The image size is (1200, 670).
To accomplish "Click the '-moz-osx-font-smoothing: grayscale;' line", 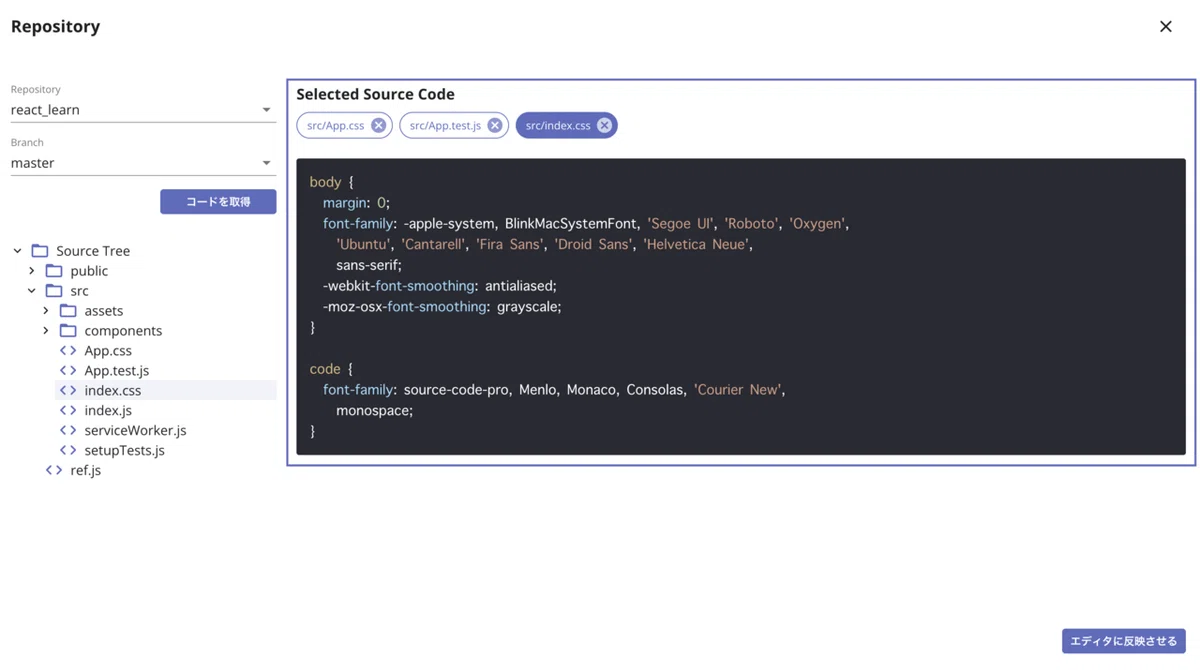I will tap(442, 307).
